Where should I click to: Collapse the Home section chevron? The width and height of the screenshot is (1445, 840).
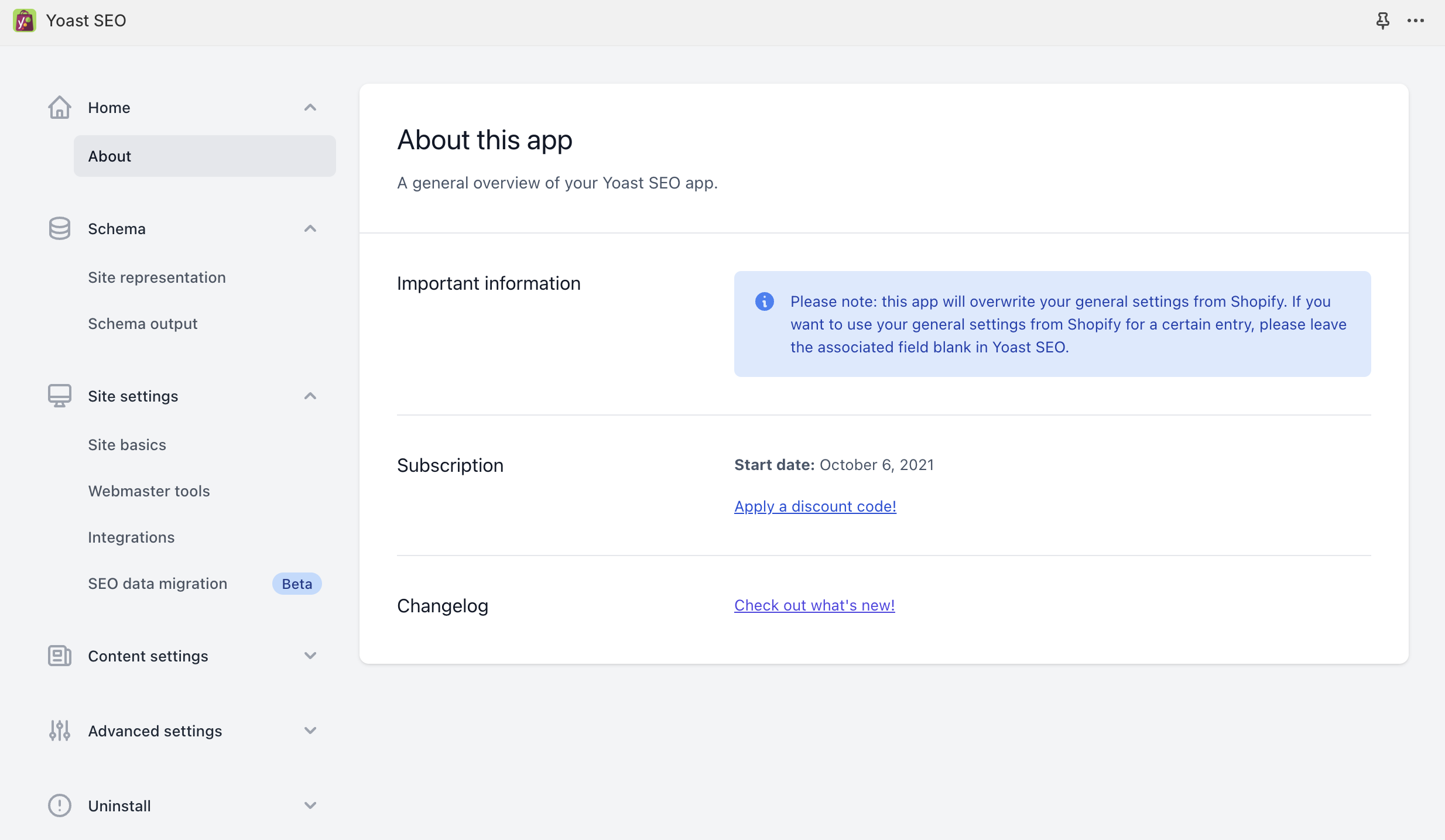[310, 108]
